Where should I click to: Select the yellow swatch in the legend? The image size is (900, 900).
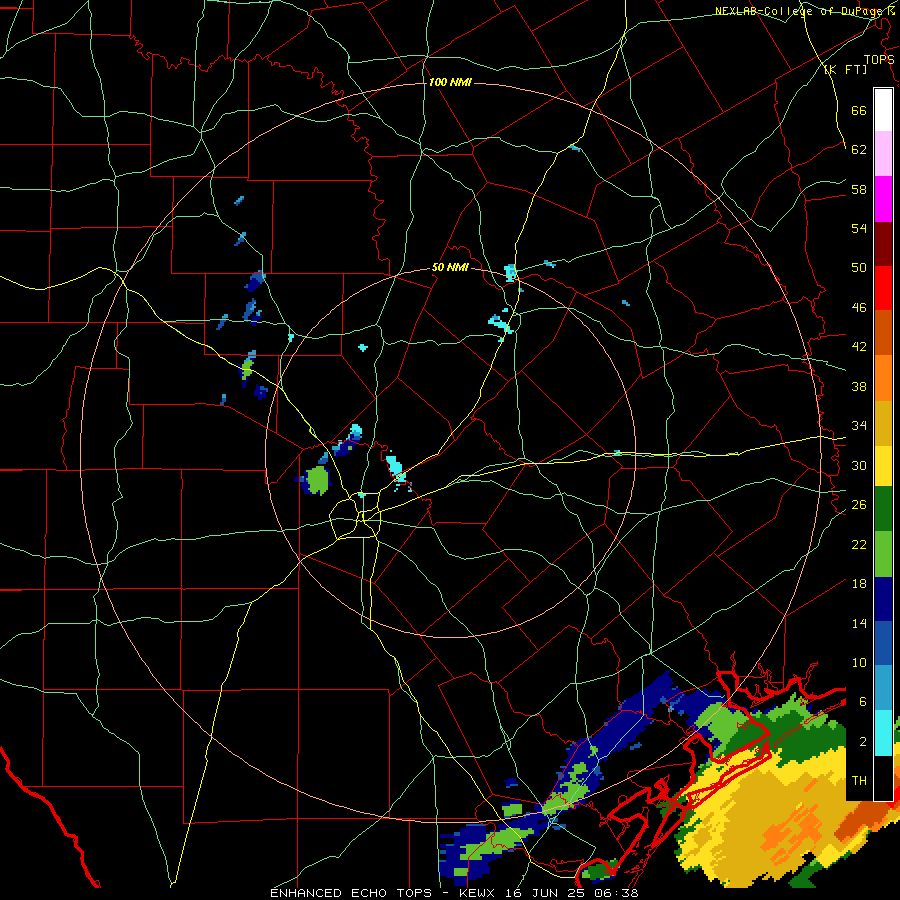883,466
